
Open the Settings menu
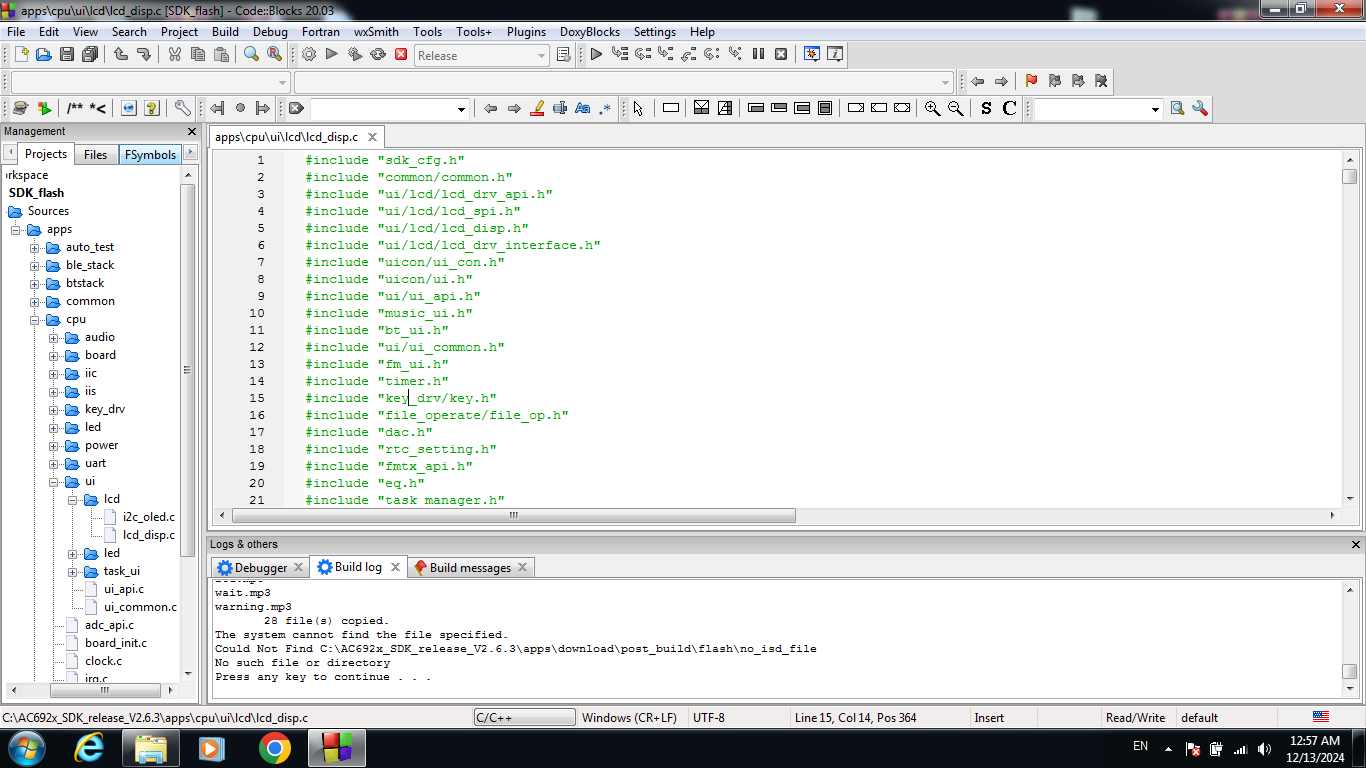pos(655,31)
